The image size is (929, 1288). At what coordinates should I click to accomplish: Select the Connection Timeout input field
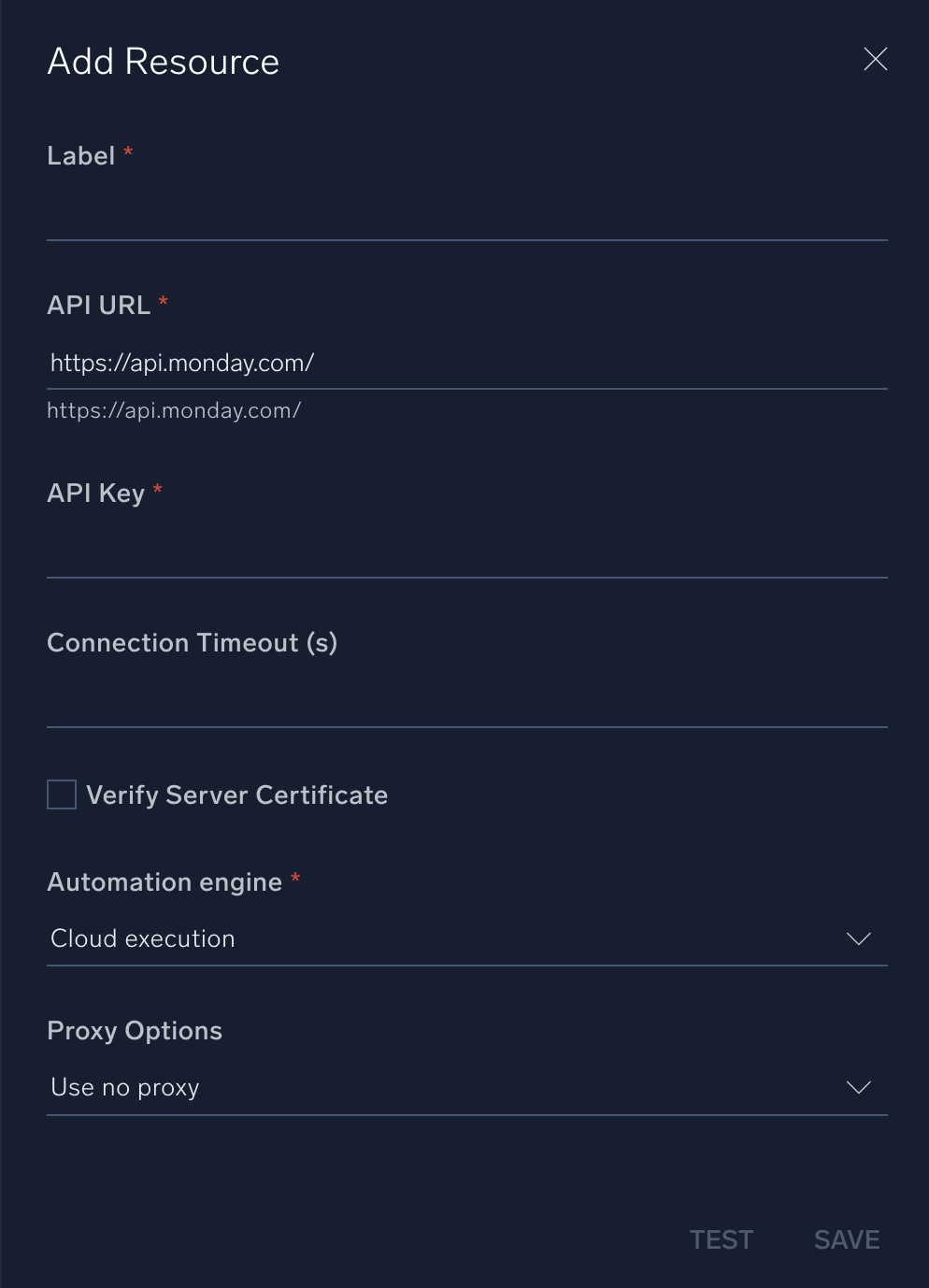click(466, 702)
